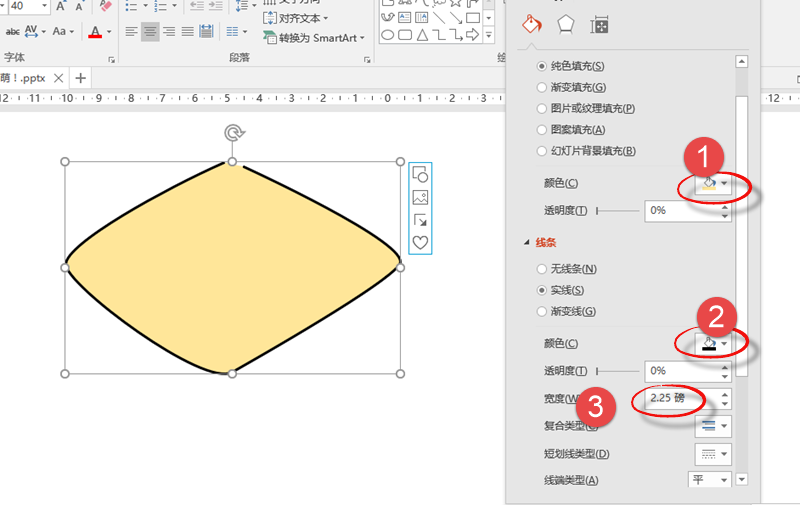Open the 复合类型 compound type dropdown

click(713, 426)
